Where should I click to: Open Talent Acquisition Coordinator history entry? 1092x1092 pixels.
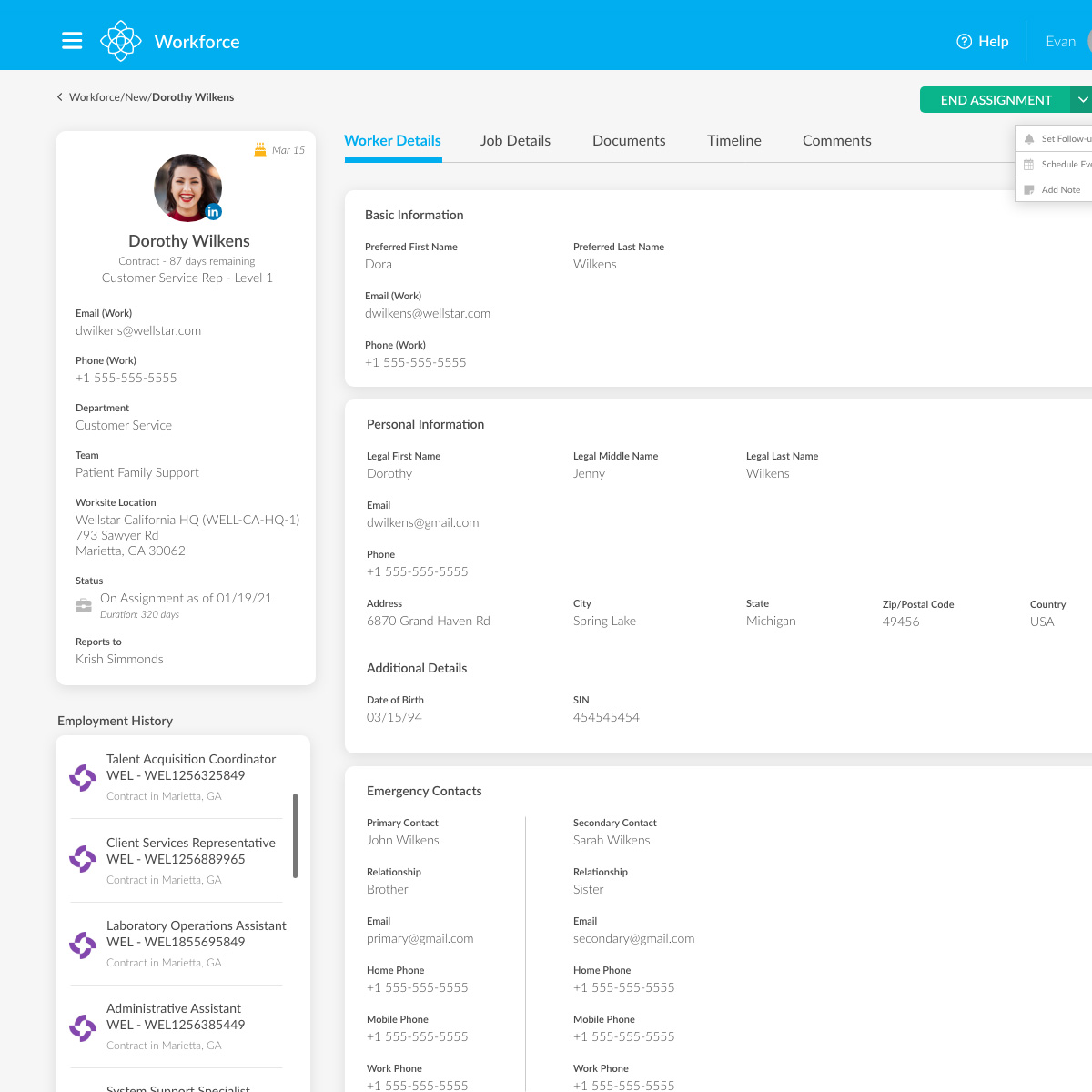[x=177, y=777]
